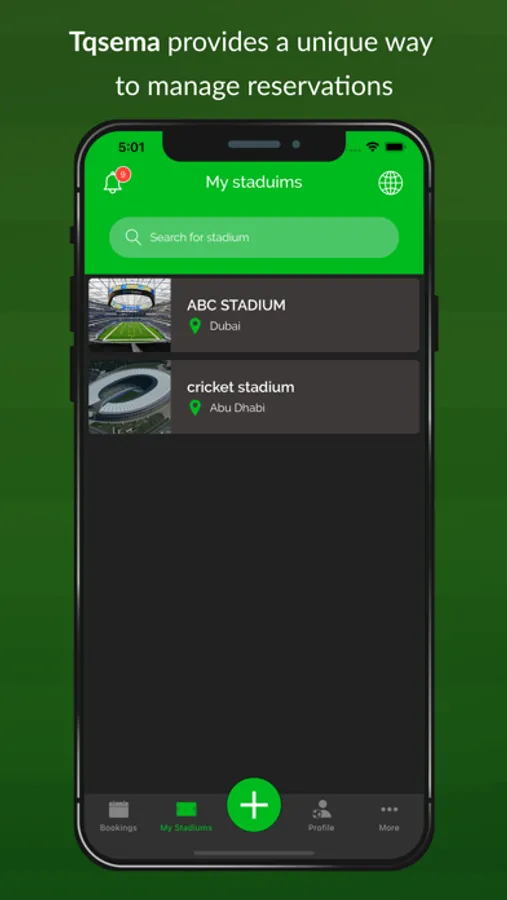Tap the Bookings calendar icon
Viewport: 507px width, 900px height.
pos(119,810)
